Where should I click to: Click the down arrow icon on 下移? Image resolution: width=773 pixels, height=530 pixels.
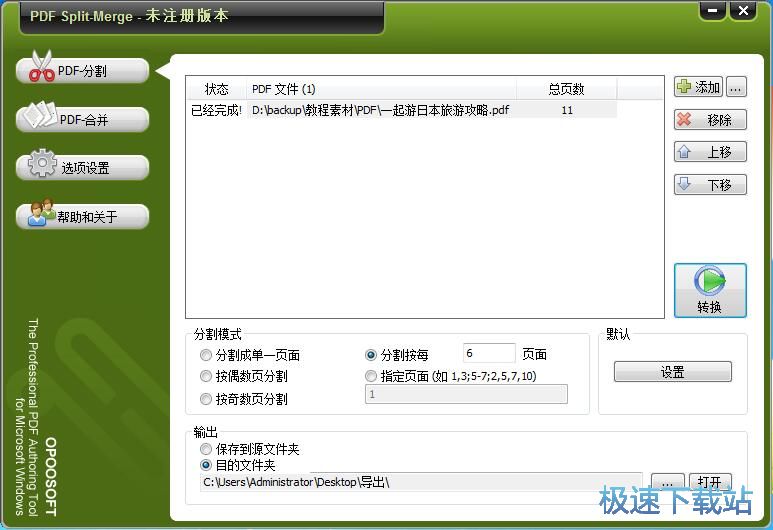pos(684,184)
